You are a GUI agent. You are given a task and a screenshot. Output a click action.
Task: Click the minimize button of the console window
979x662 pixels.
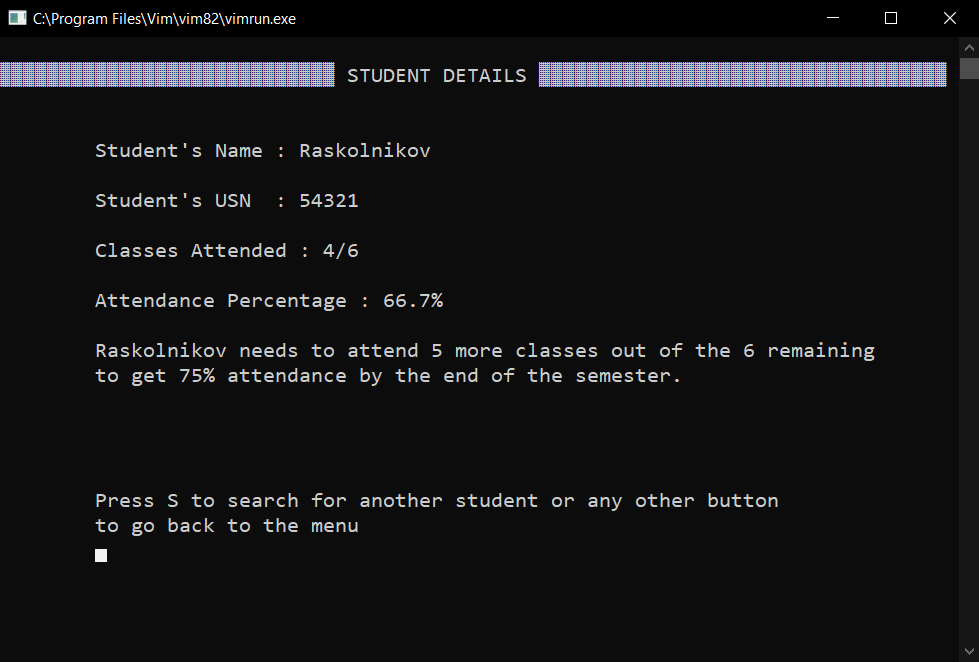[x=833, y=18]
